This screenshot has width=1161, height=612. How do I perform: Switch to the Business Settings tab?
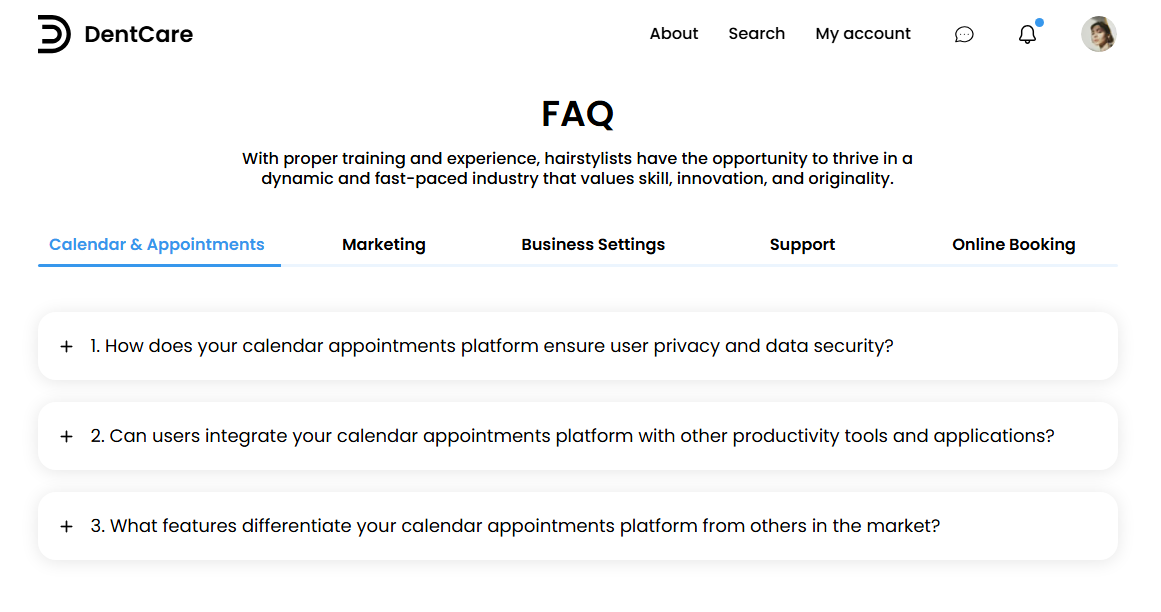pos(593,244)
